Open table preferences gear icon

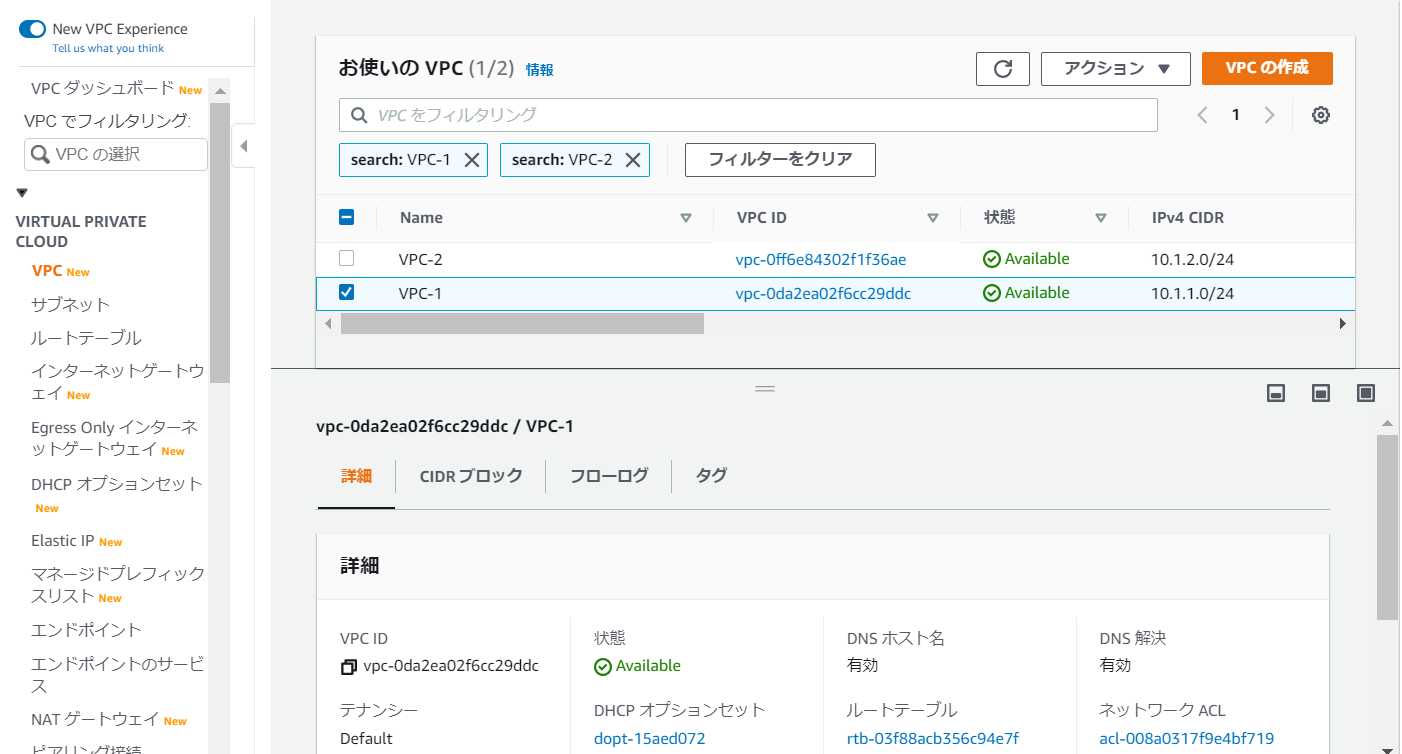pyautogui.click(x=1321, y=115)
